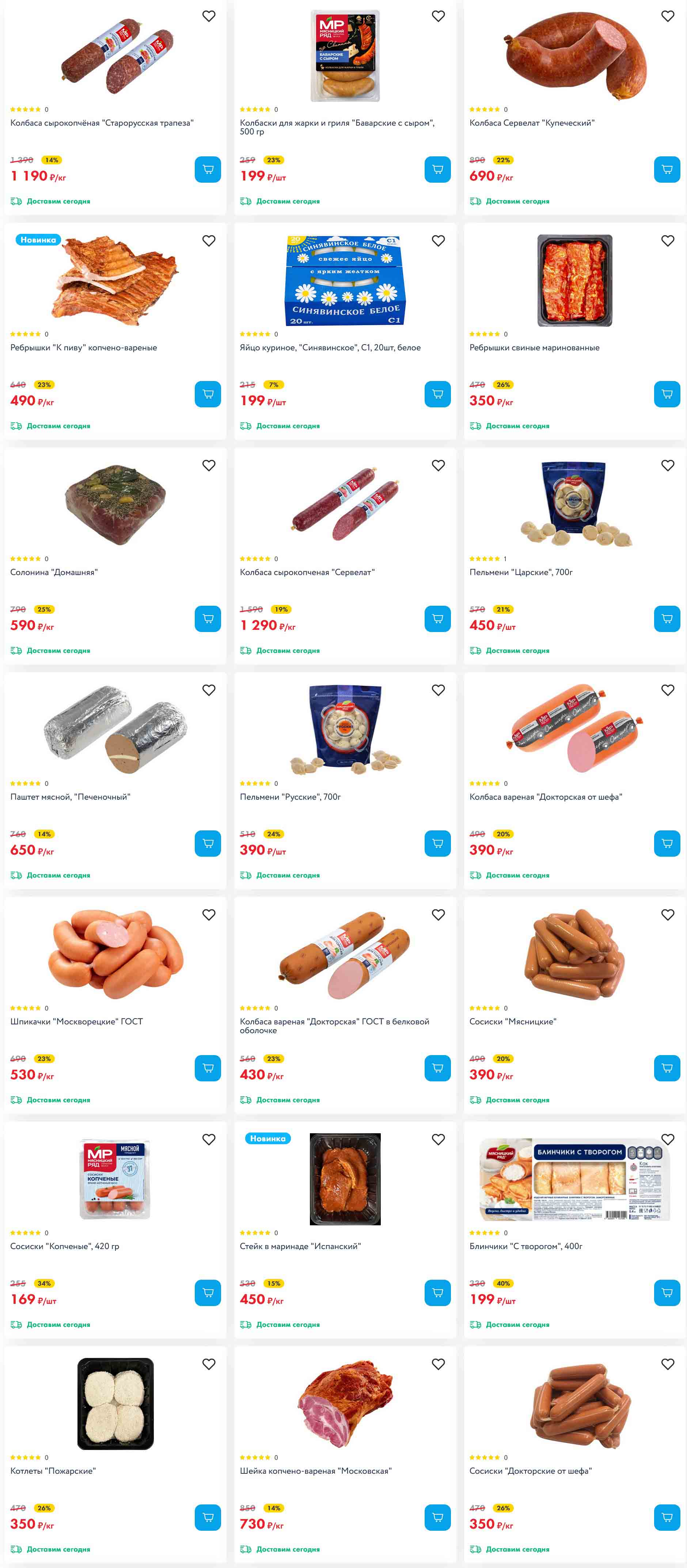View Колбаса "Докторская от шефа" image
Viewport: 687px width, 1568px height.
tap(574, 729)
